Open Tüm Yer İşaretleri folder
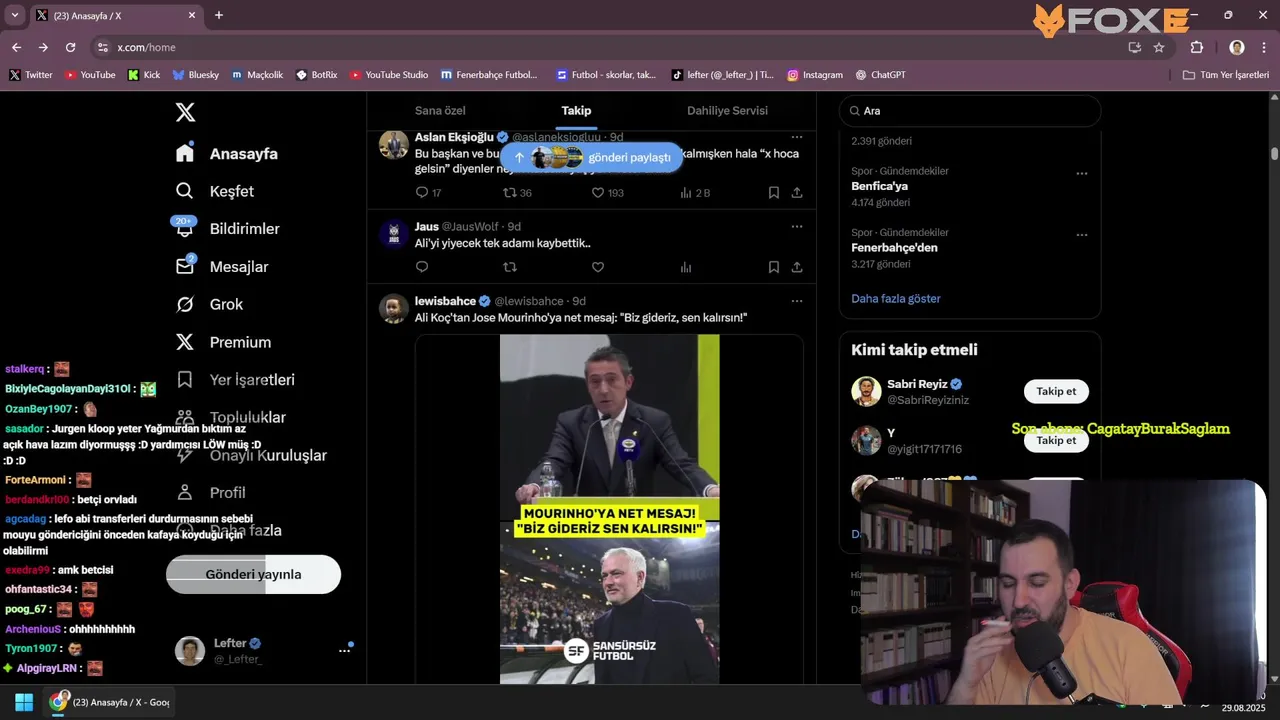This screenshot has width=1280, height=720. (x=1225, y=75)
